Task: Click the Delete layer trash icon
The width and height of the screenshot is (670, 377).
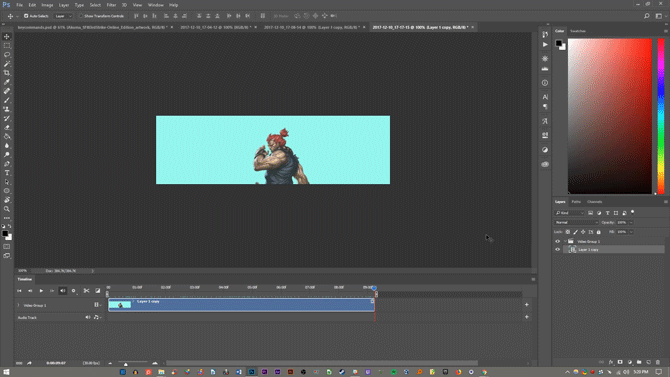Action: pyautogui.click(x=658, y=362)
